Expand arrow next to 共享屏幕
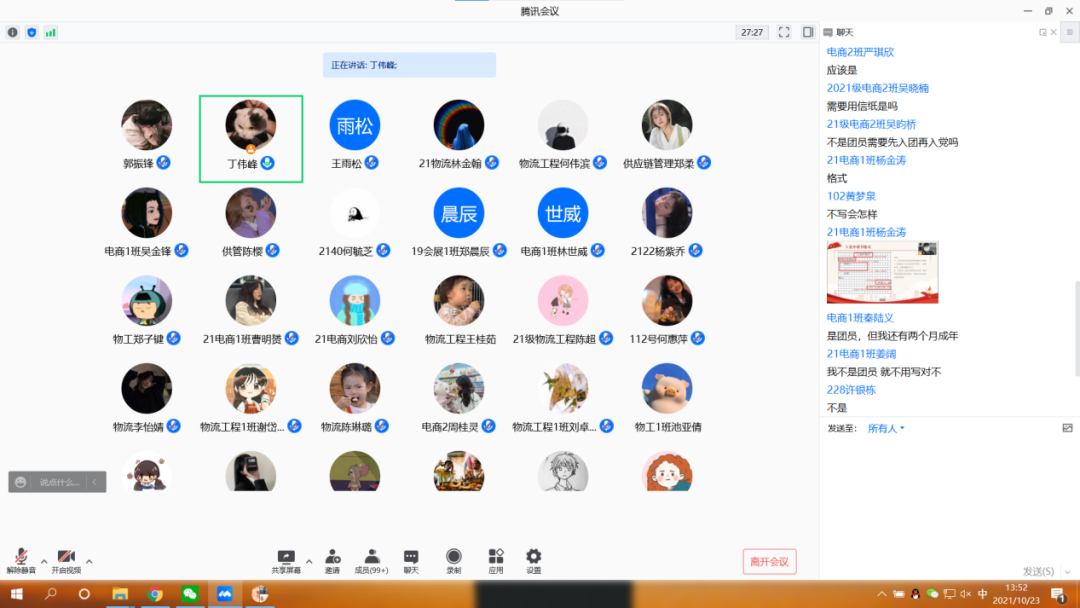The width and height of the screenshot is (1080, 608). pyautogui.click(x=309, y=562)
